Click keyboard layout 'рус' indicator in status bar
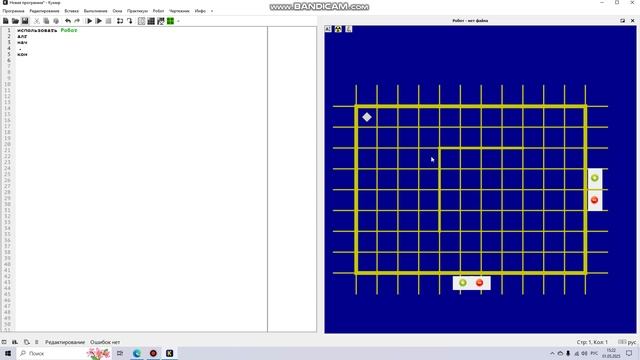The height and width of the screenshot is (360, 640). 628,342
